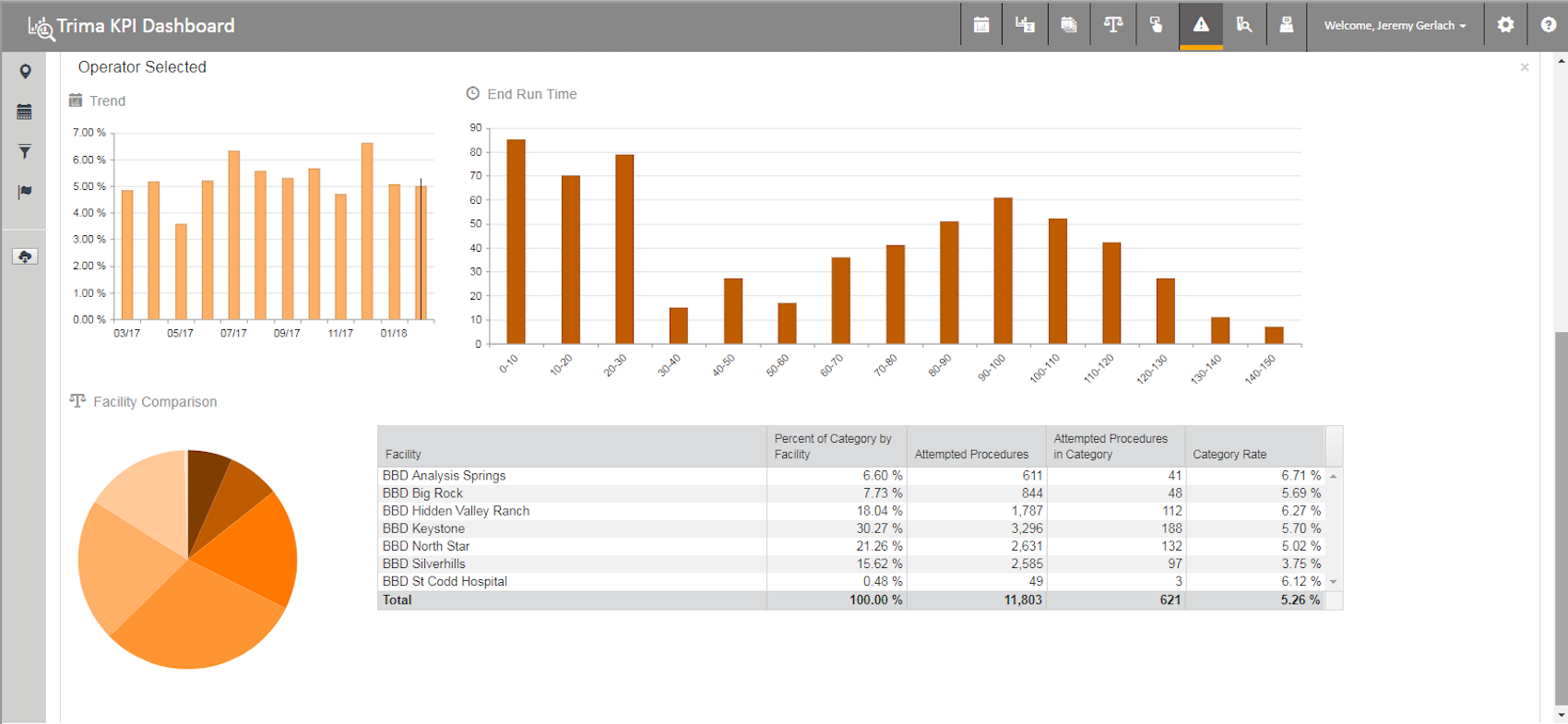Click the Trend section calendar icon
This screenshot has height=724, width=1568.
click(x=76, y=101)
